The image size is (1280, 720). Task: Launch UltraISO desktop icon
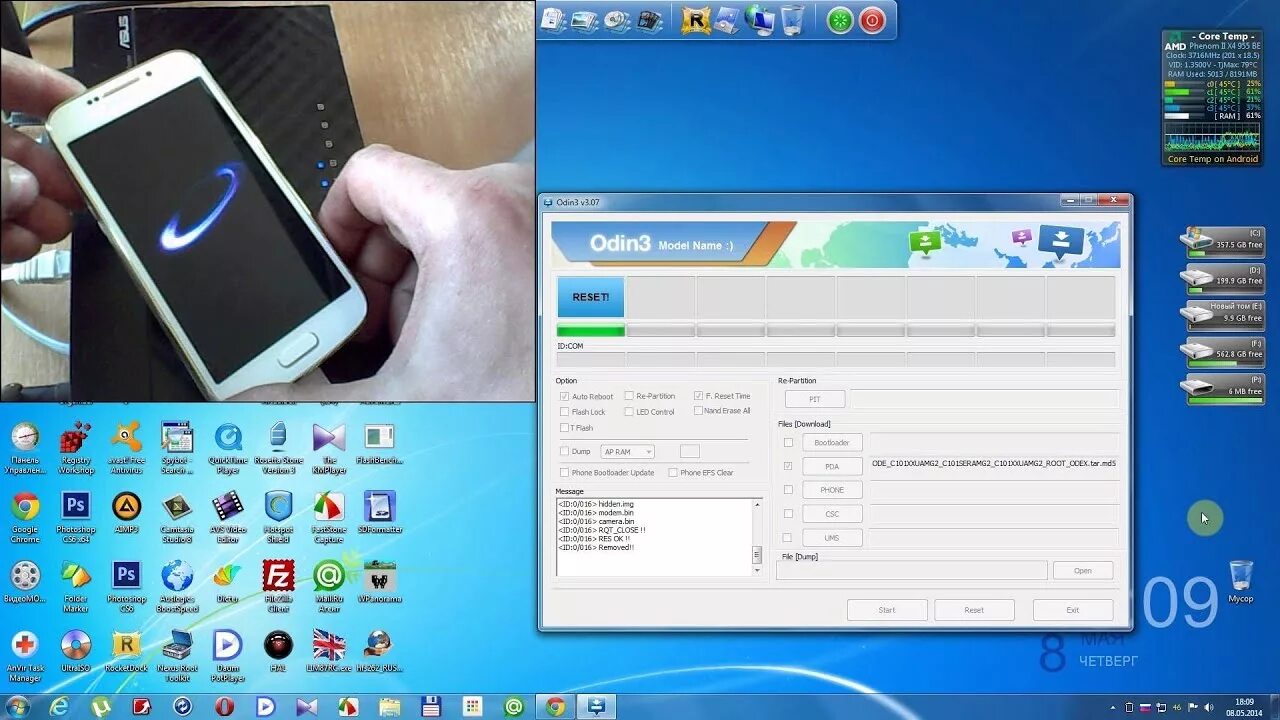tap(76, 652)
